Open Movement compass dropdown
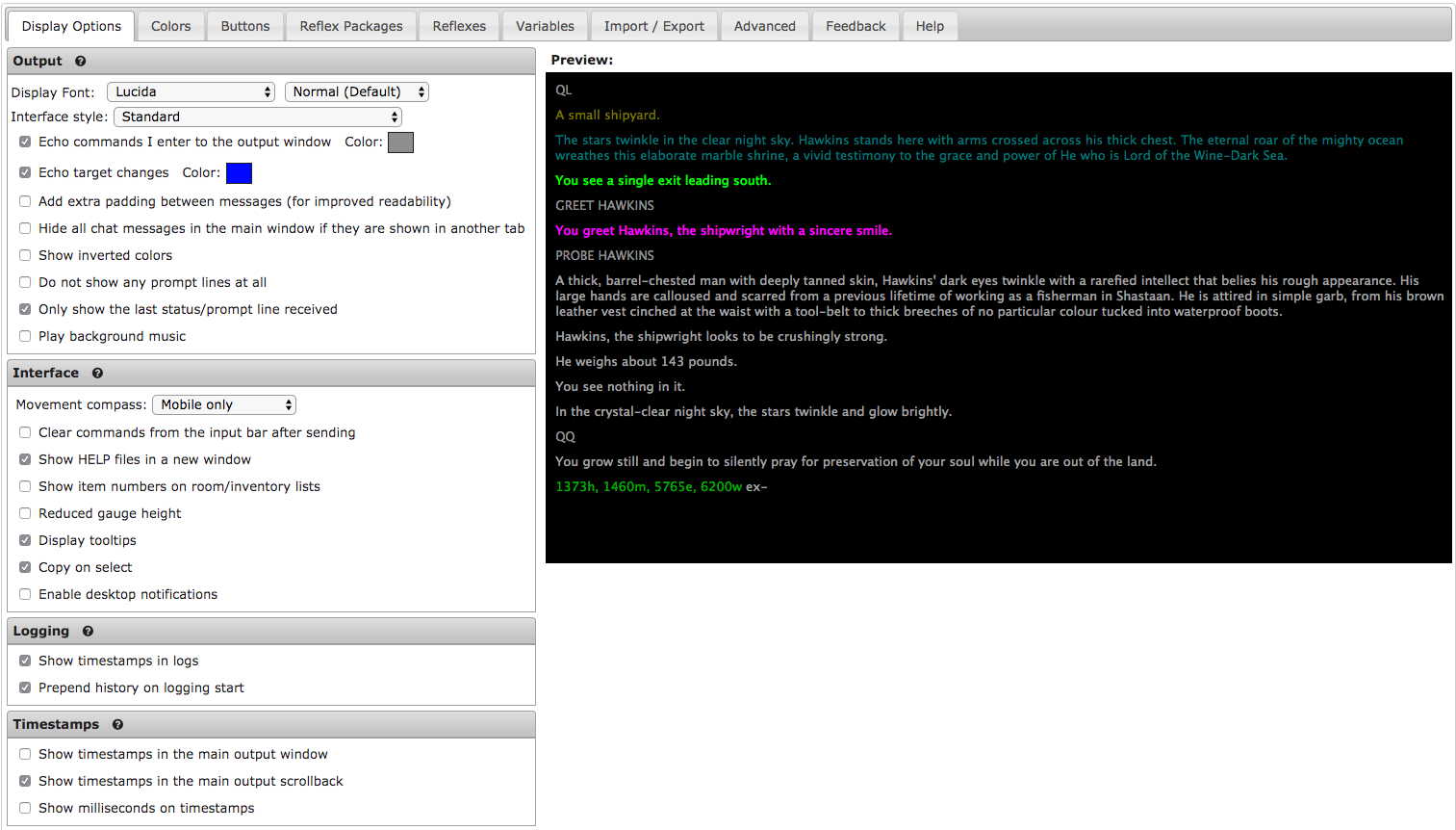 pos(223,405)
